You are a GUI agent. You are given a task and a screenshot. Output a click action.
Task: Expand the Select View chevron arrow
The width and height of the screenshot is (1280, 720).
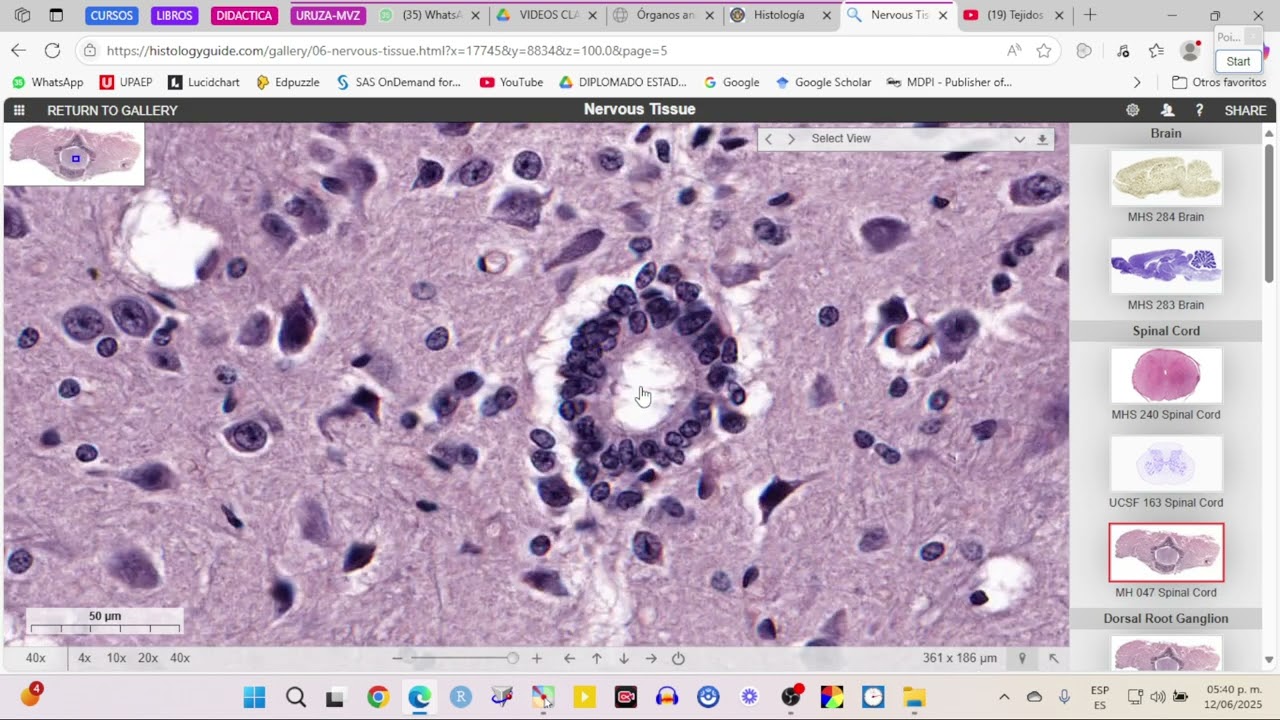pyautogui.click(x=1019, y=139)
